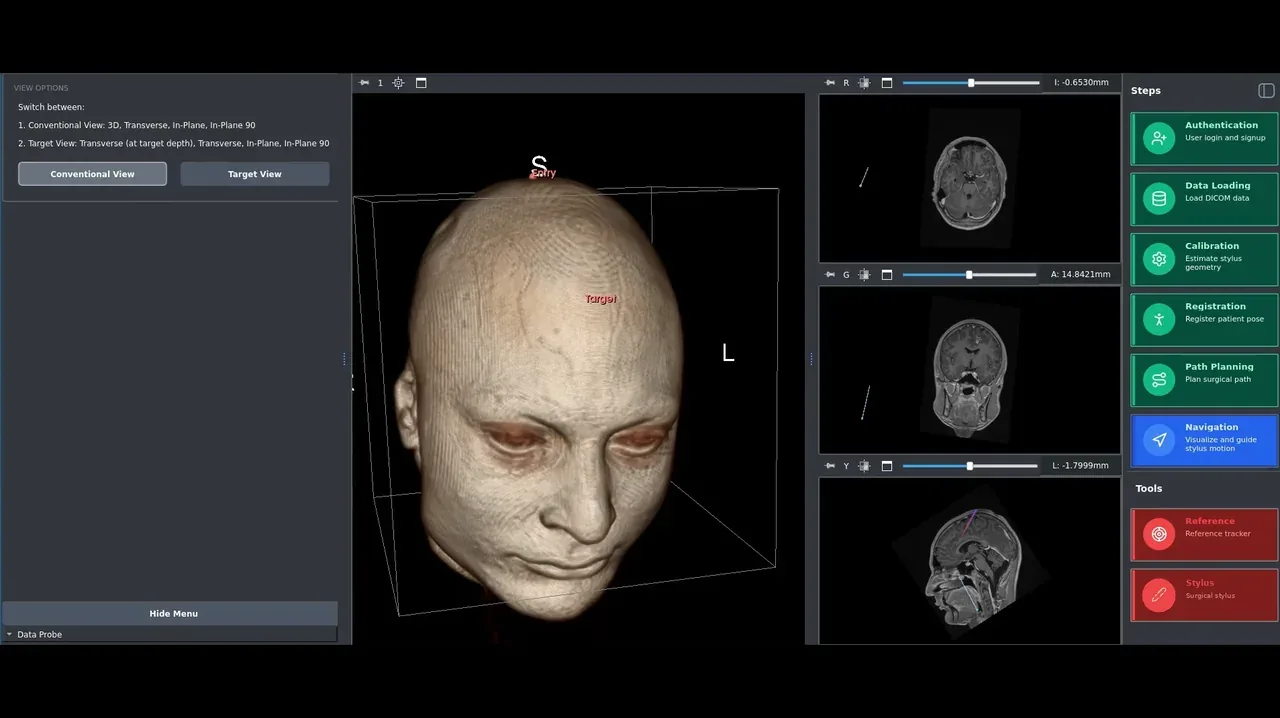The height and width of the screenshot is (718, 1280).
Task: Maximize the R slice view
Action: pyautogui.click(x=887, y=83)
